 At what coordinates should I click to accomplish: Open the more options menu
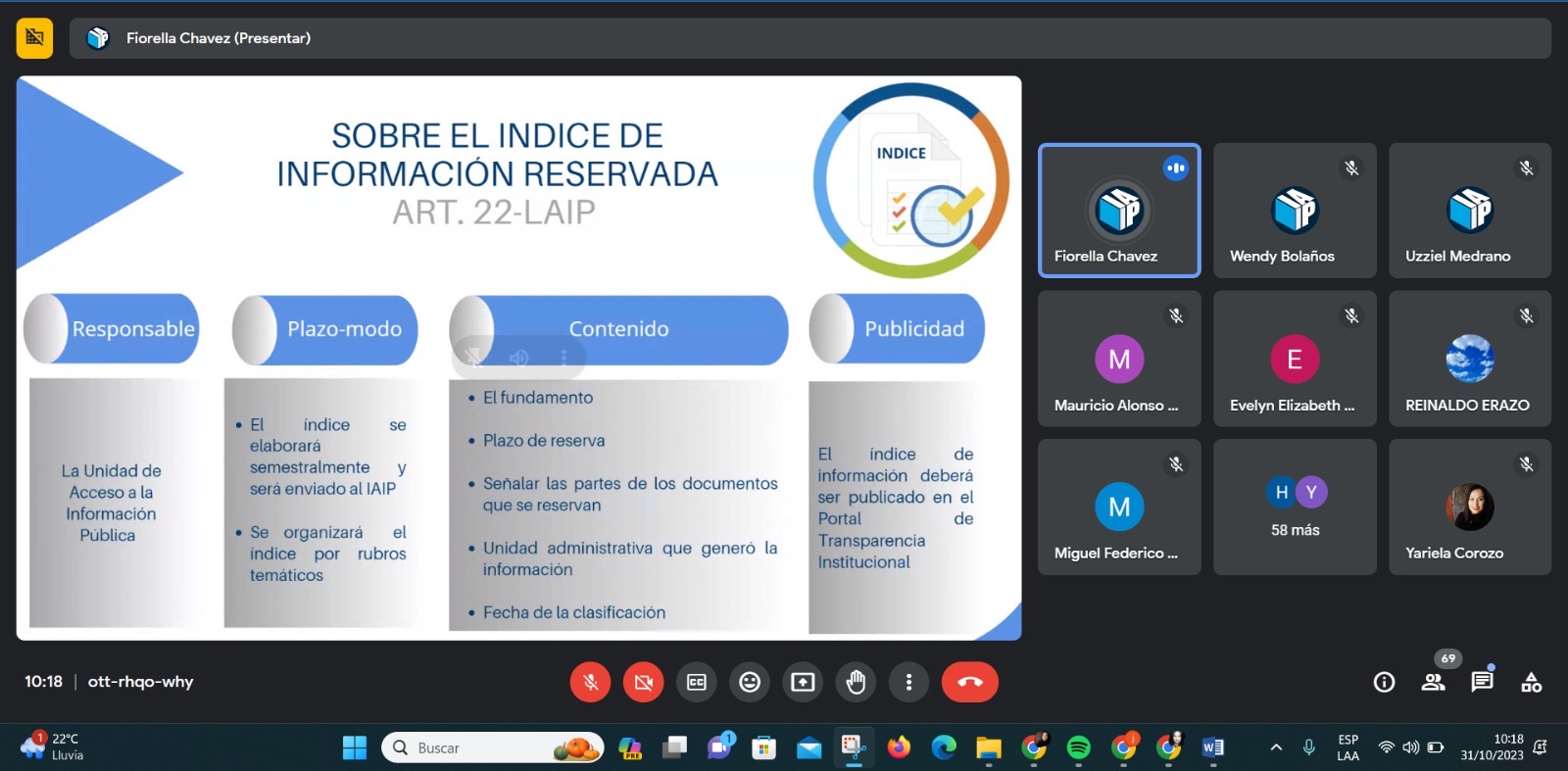[x=908, y=682]
